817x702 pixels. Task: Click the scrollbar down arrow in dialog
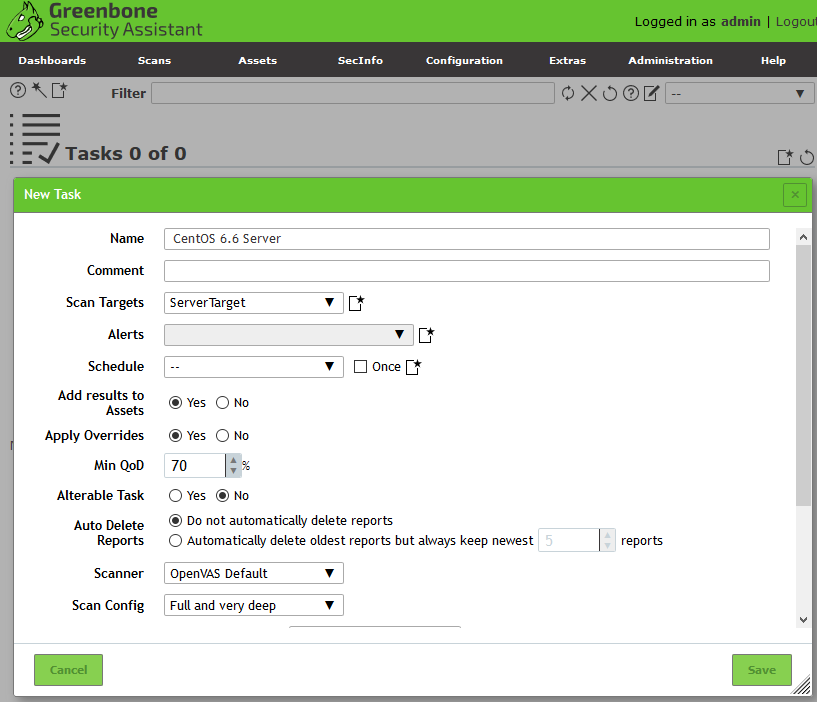[803, 620]
